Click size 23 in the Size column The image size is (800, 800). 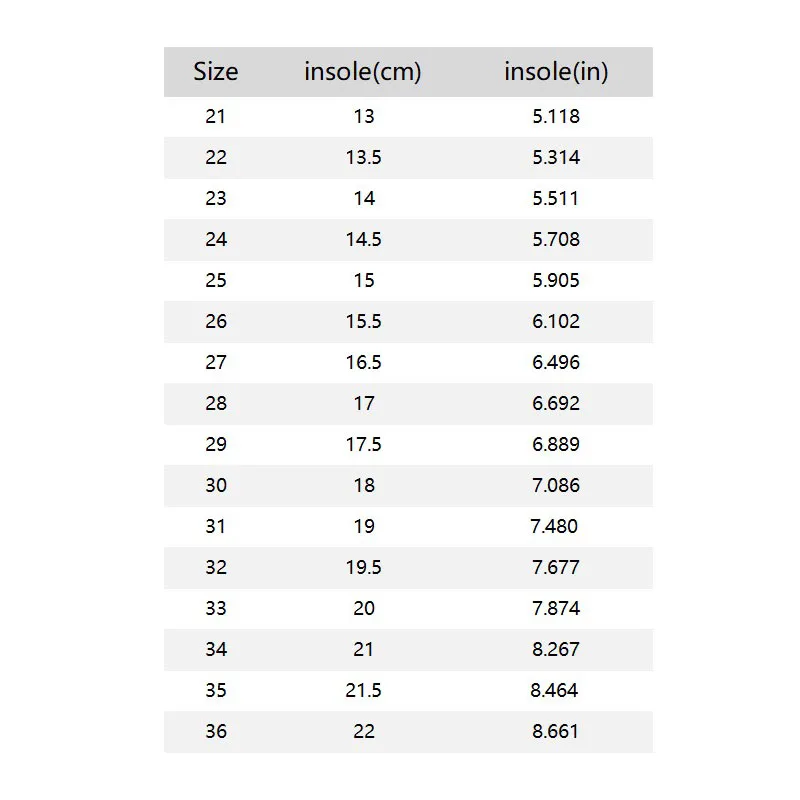click(216, 198)
